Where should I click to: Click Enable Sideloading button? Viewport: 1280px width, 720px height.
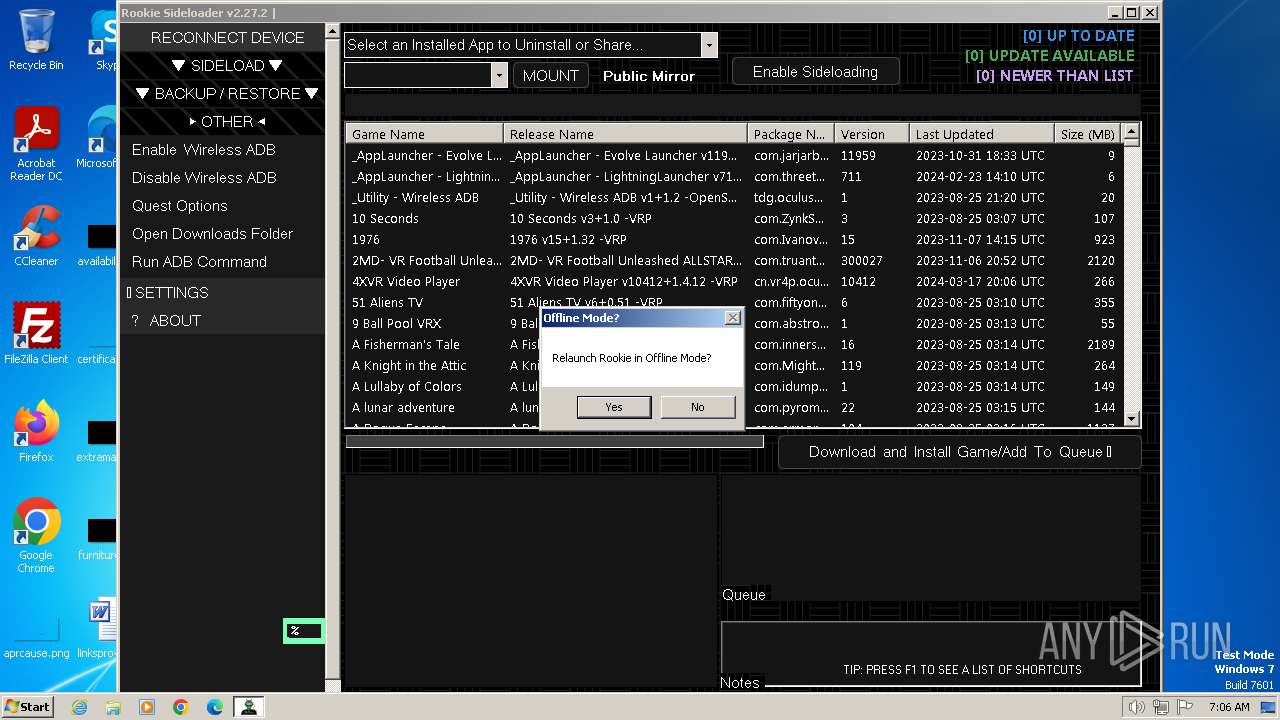point(815,72)
